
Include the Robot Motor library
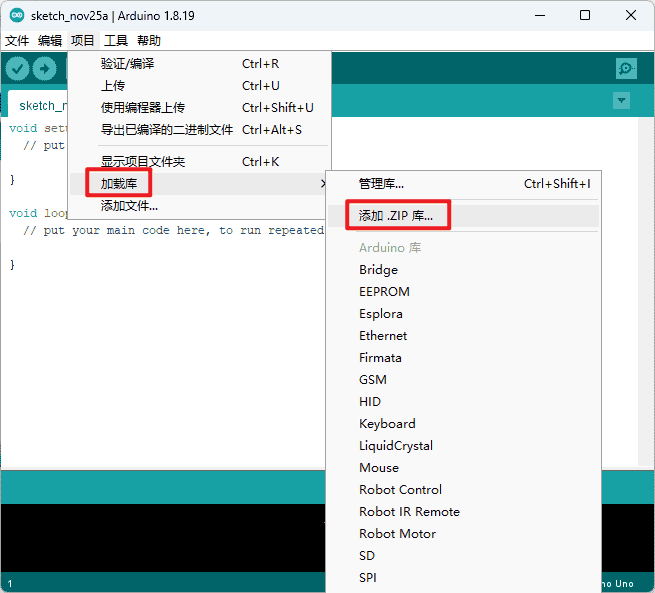point(463,534)
